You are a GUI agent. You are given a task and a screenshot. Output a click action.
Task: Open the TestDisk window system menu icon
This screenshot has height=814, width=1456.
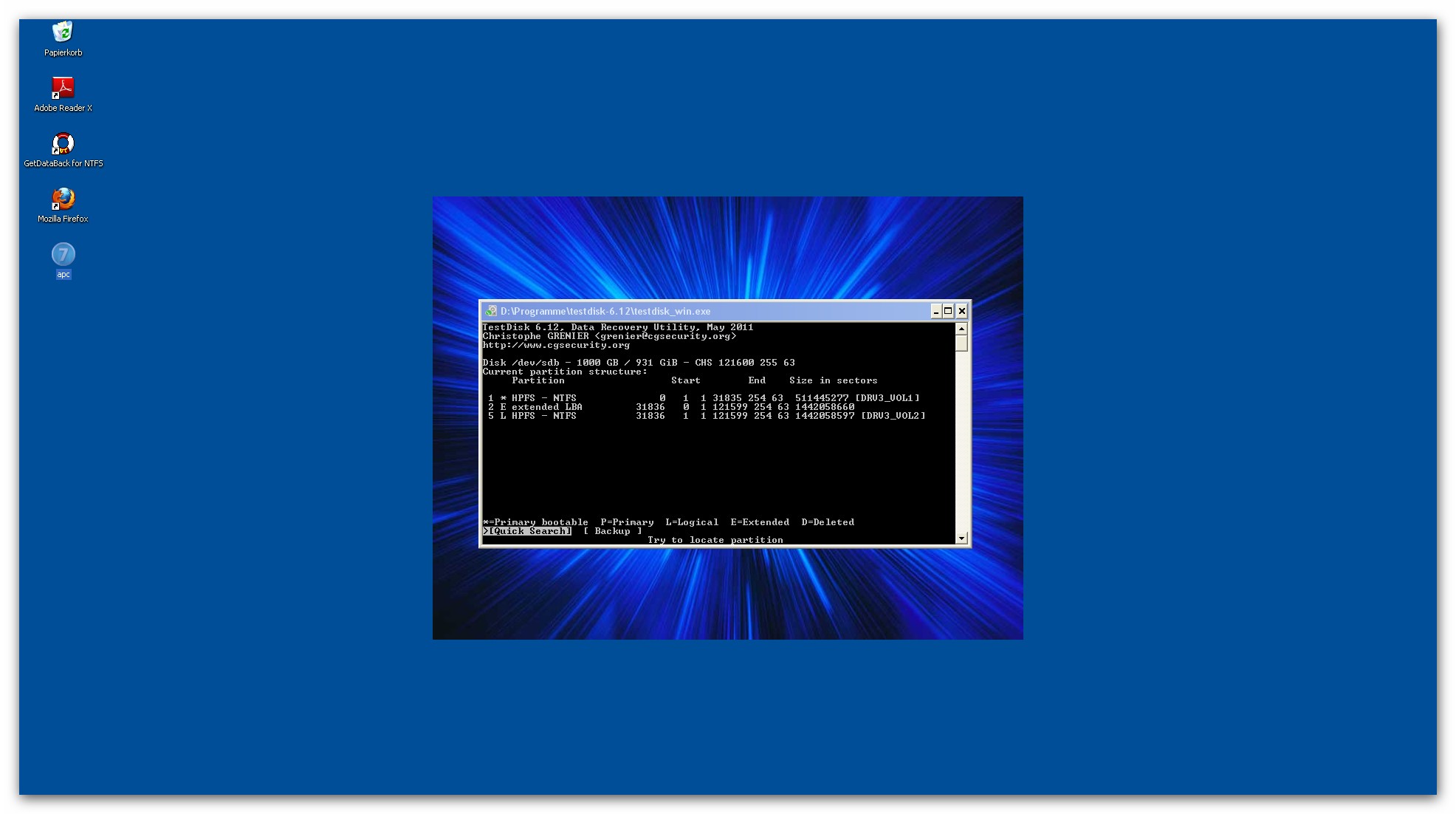491,311
